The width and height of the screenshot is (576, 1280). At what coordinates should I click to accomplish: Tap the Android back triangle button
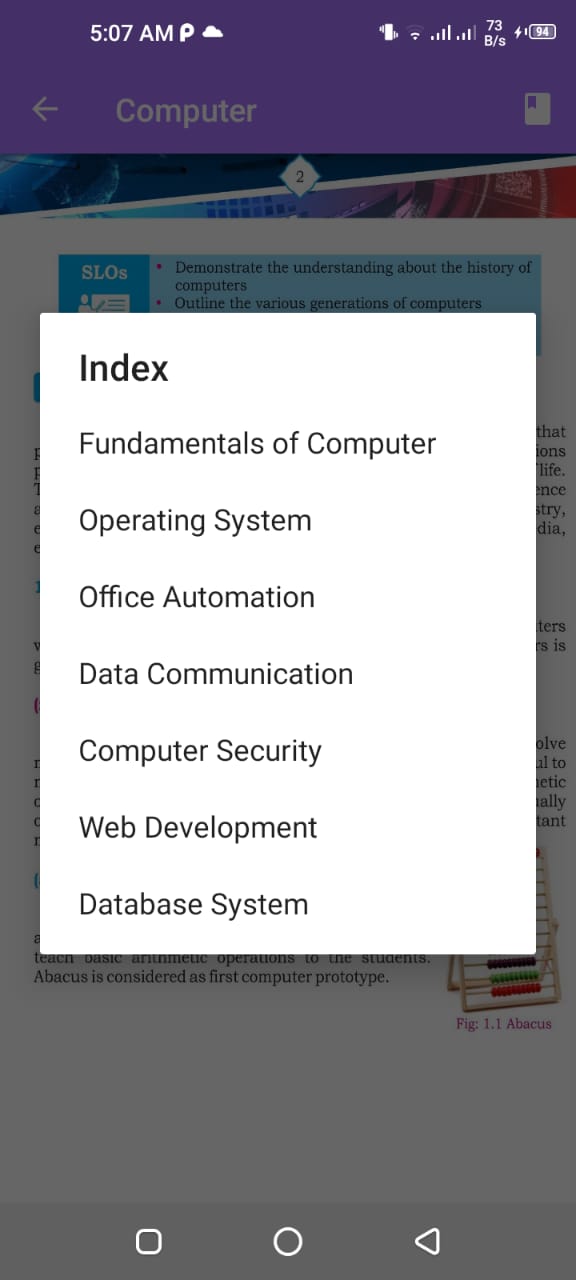427,1241
